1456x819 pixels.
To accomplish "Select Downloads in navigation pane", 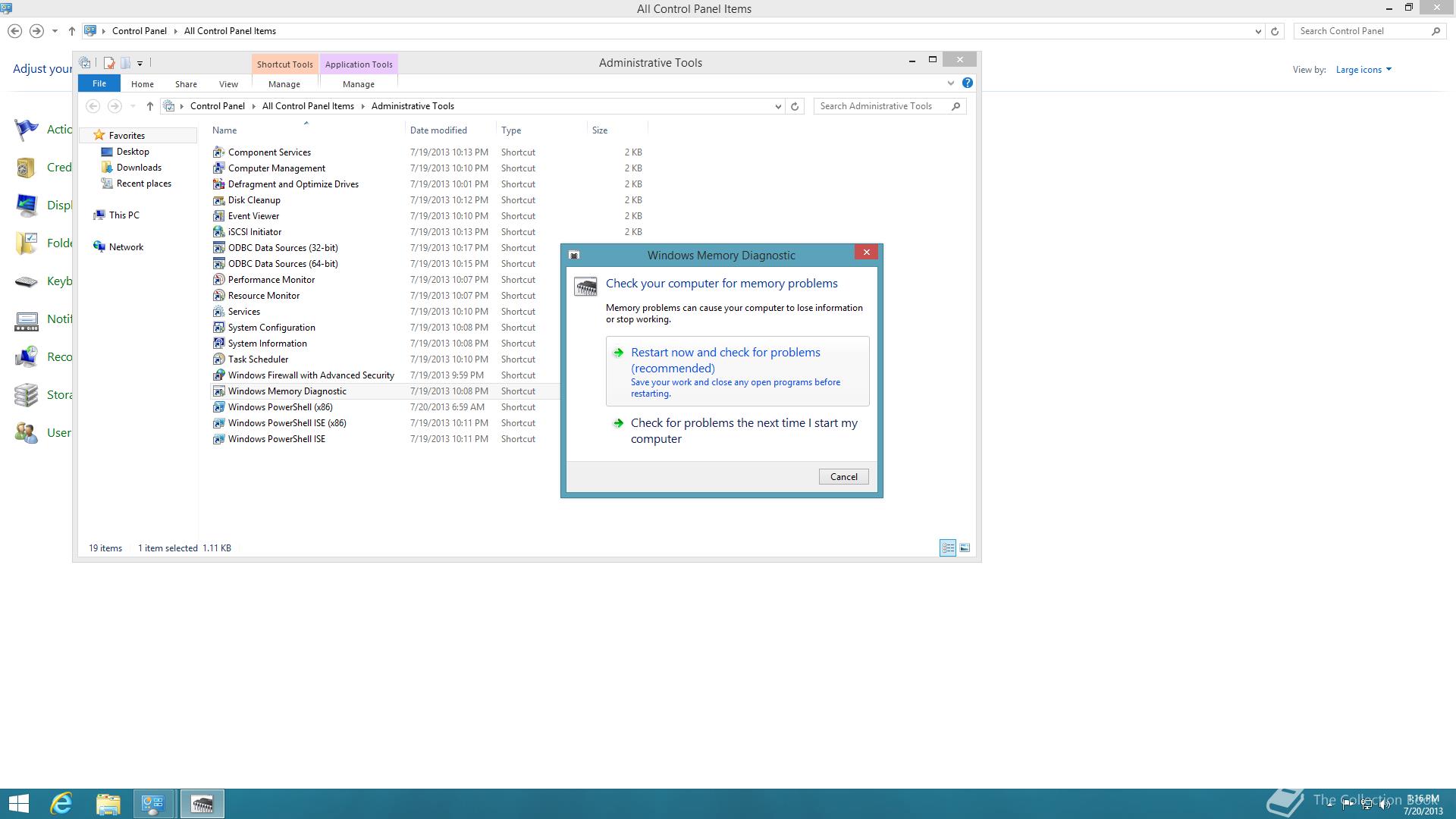I will (x=139, y=168).
